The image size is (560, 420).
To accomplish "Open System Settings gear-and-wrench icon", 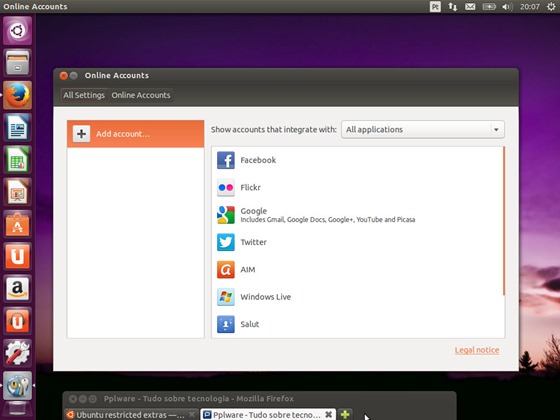I will pos(17,353).
